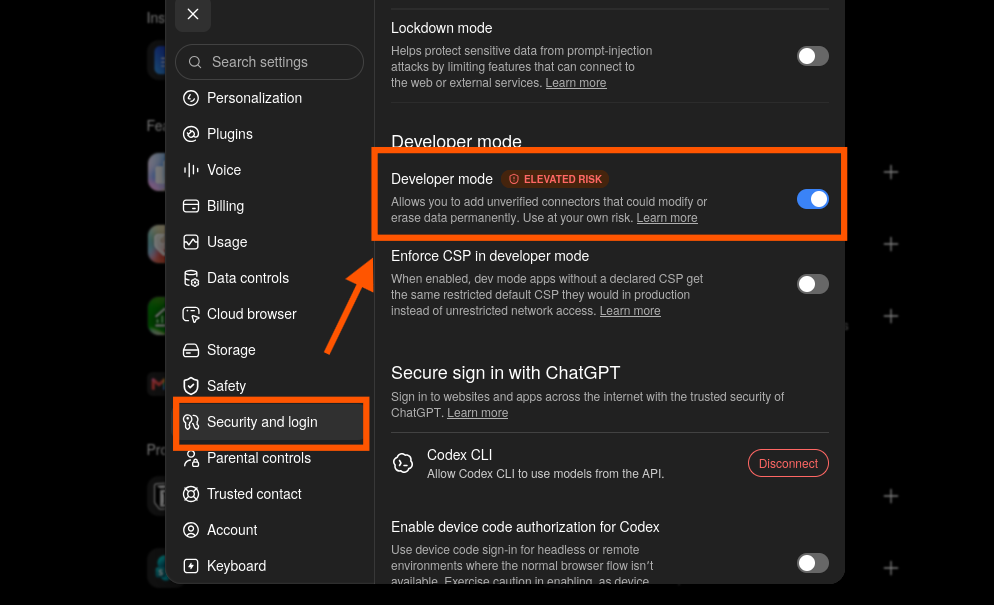
Task: Turn off the Developer mode switch
Action: pyautogui.click(x=813, y=199)
